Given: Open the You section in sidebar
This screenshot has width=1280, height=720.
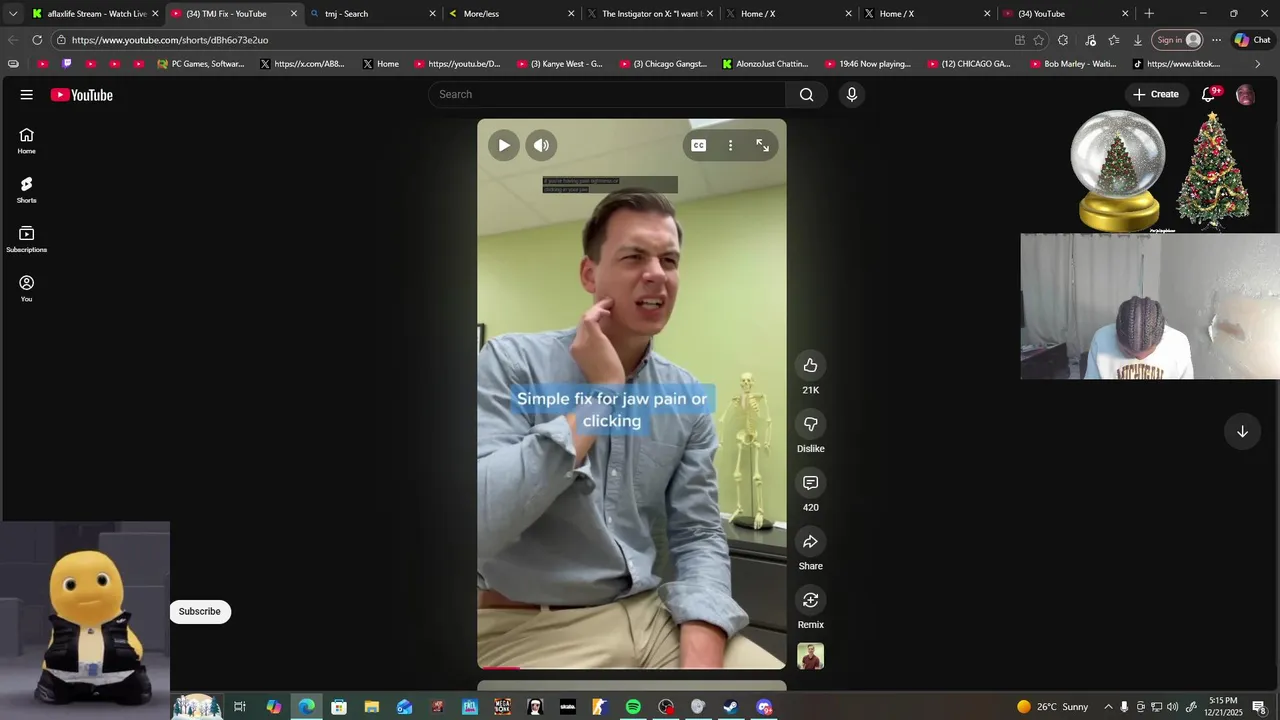Looking at the screenshot, I should 27,289.
